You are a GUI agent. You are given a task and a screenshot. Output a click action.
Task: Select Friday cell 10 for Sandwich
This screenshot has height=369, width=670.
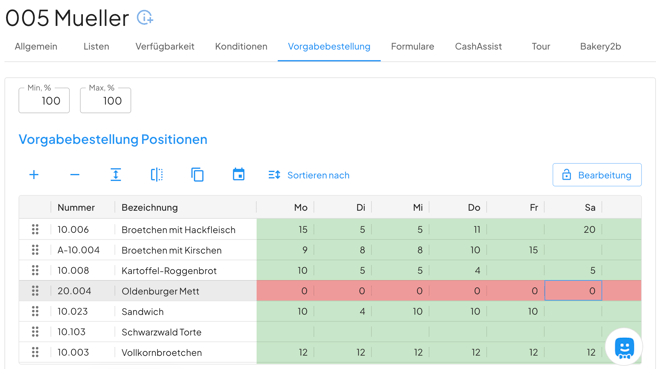[x=516, y=311]
